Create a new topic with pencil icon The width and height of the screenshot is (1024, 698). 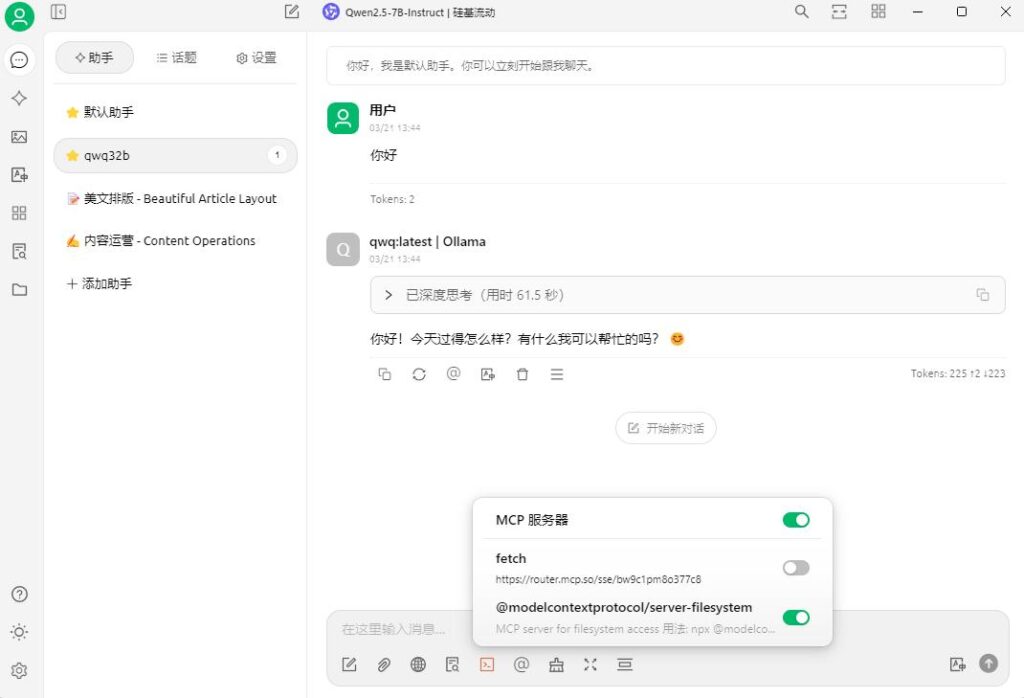coord(292,12)
